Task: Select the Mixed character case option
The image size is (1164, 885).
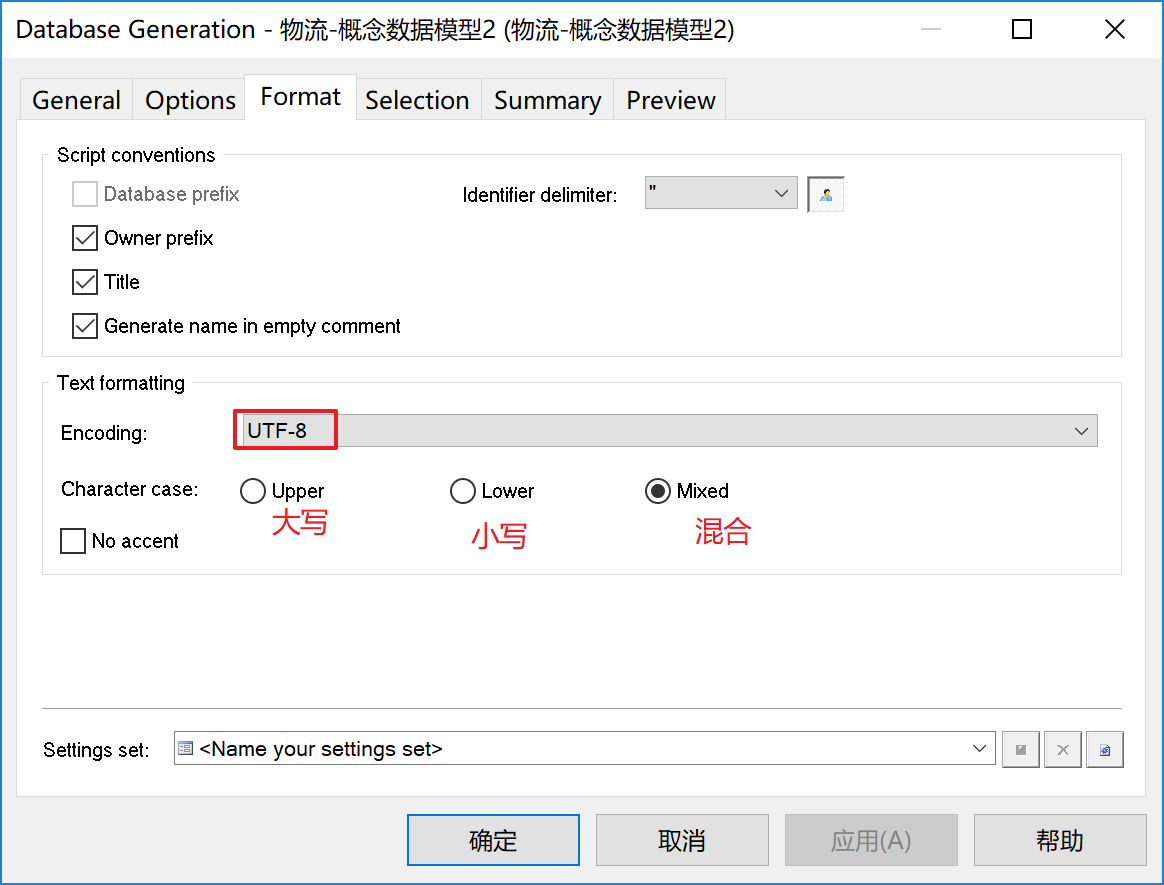Action: click(658, 491)
